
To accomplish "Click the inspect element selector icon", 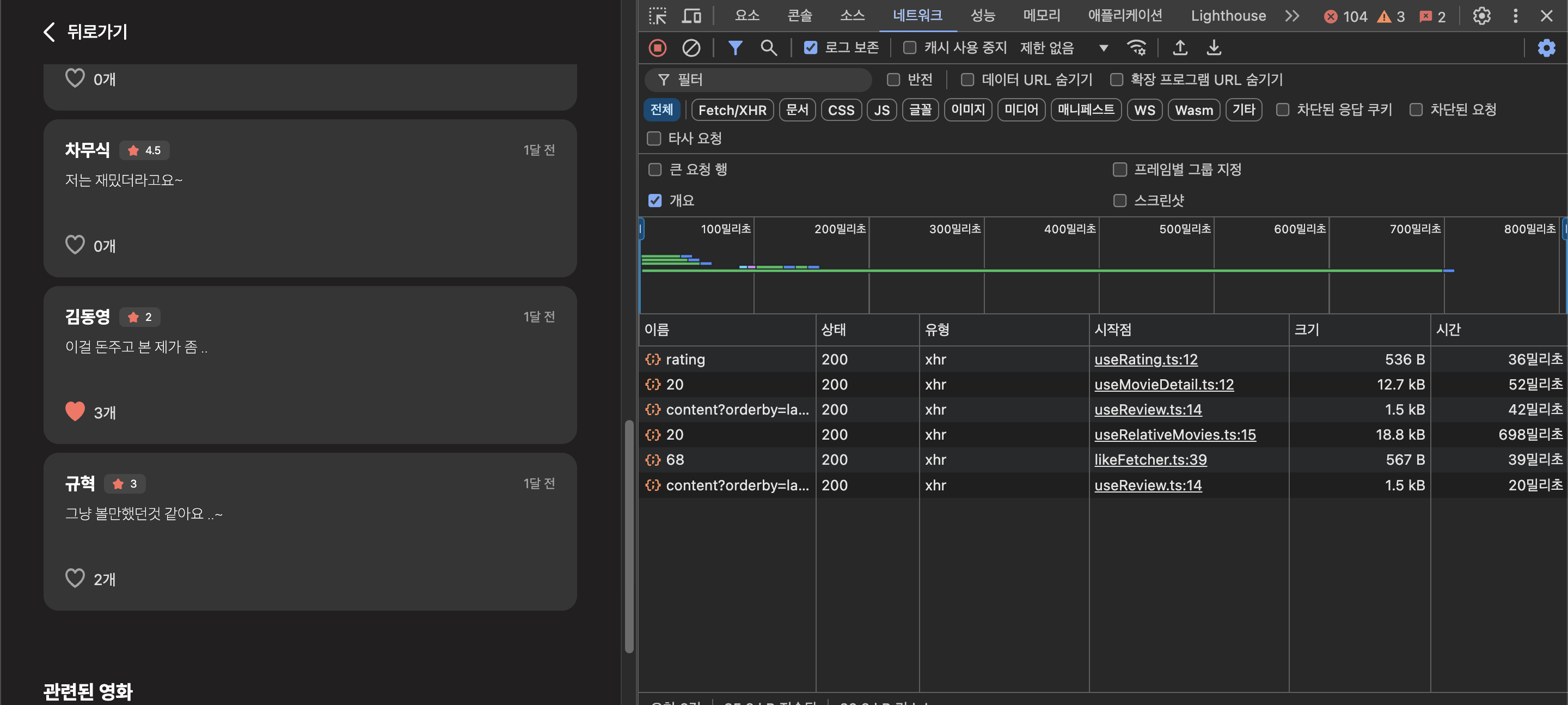I will pyautogui.click(x=657, y=16).
